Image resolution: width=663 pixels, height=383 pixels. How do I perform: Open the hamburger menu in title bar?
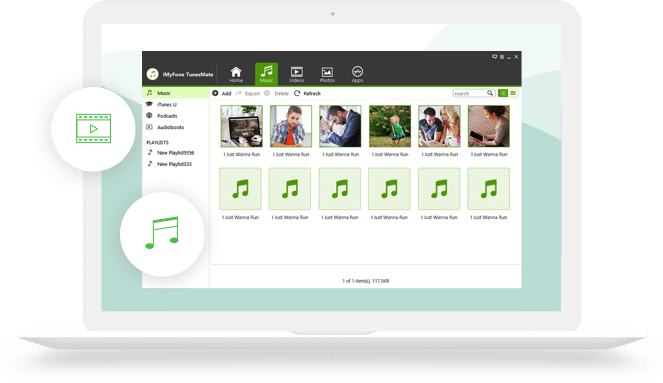502,57
